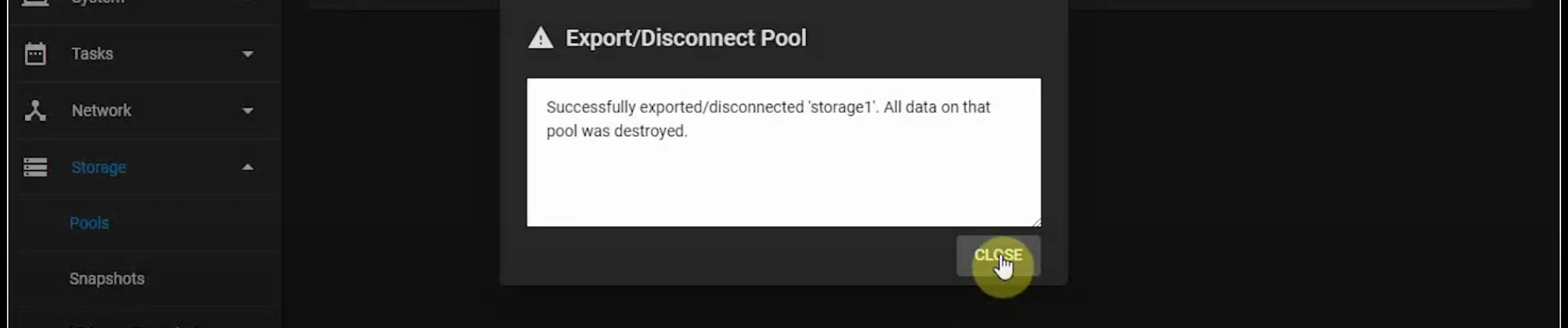
Task: Open the Tasks menu label
Action: click(x=92, y=54)
